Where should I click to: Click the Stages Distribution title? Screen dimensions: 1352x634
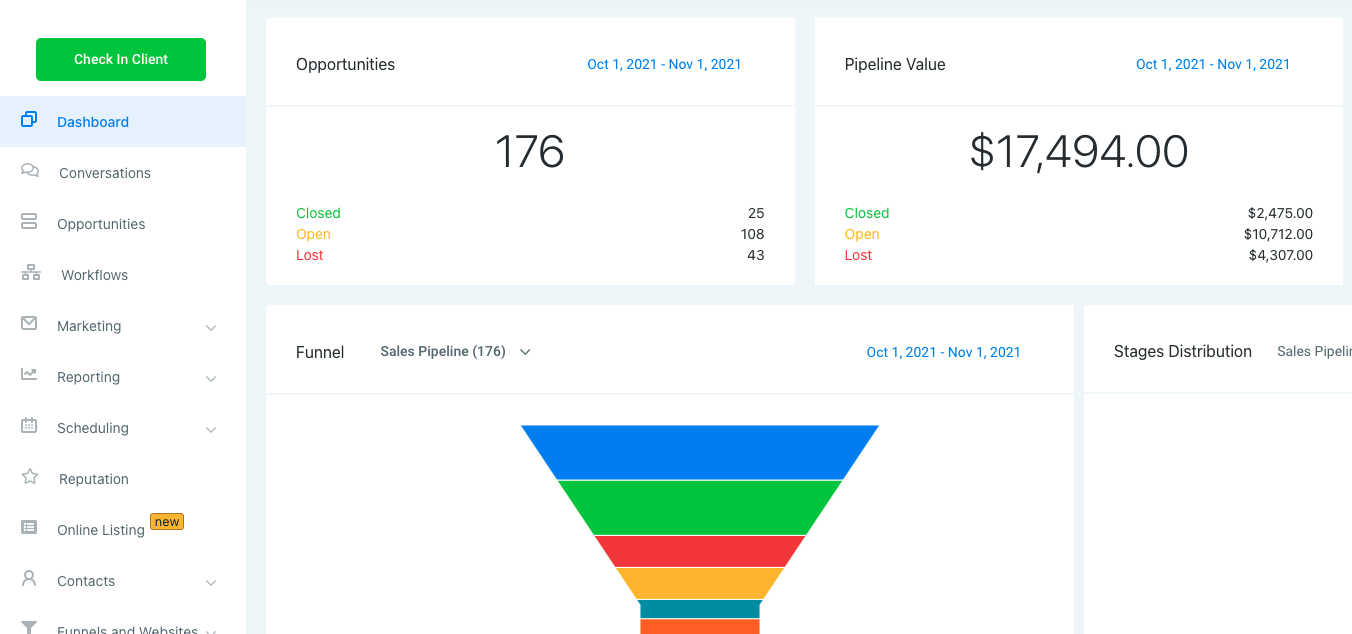(1183, 351)
